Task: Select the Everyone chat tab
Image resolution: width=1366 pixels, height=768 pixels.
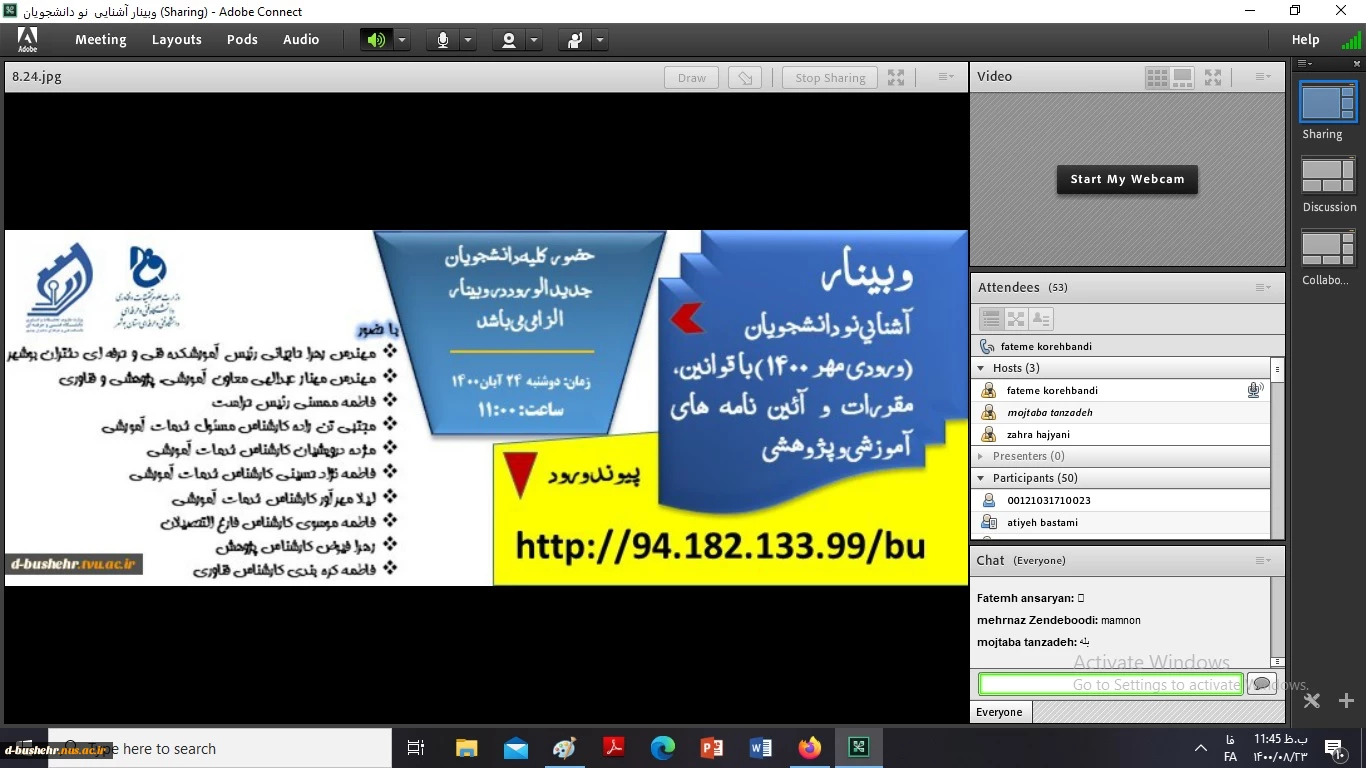Action: click(1000, 712)
